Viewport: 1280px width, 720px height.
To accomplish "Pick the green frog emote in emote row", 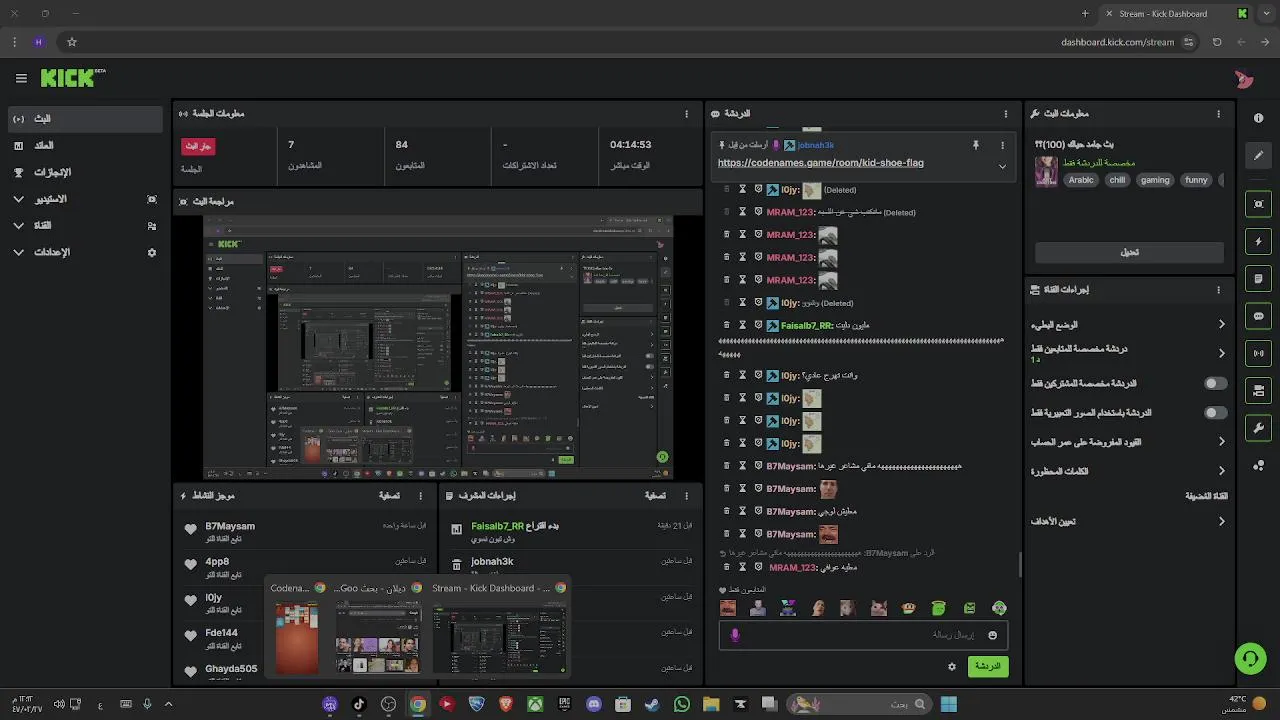I will pyautogui.click(x=938, y=608).
